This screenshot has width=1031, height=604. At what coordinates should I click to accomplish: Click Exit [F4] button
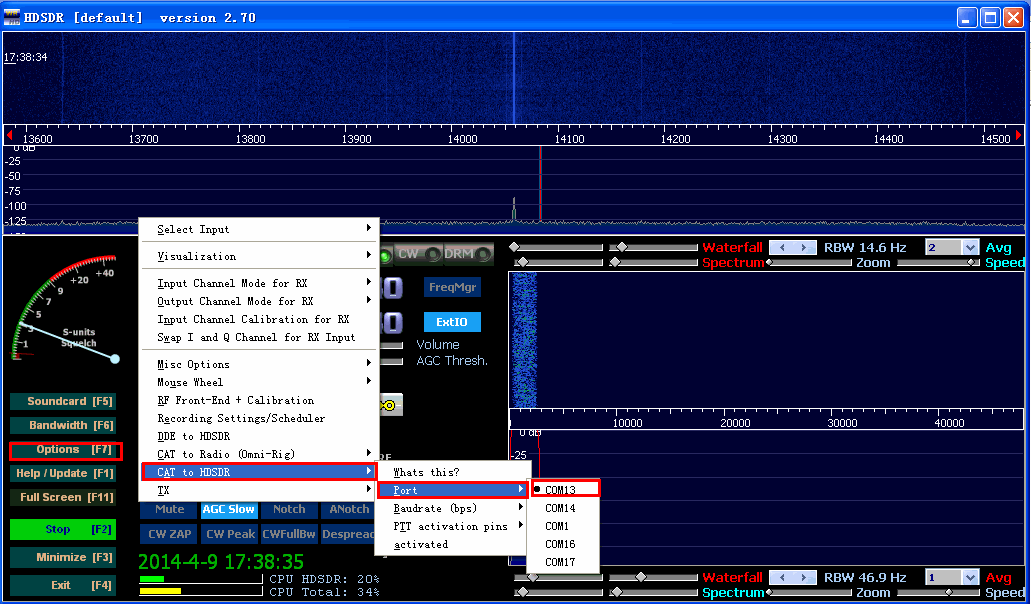point(63,585)
